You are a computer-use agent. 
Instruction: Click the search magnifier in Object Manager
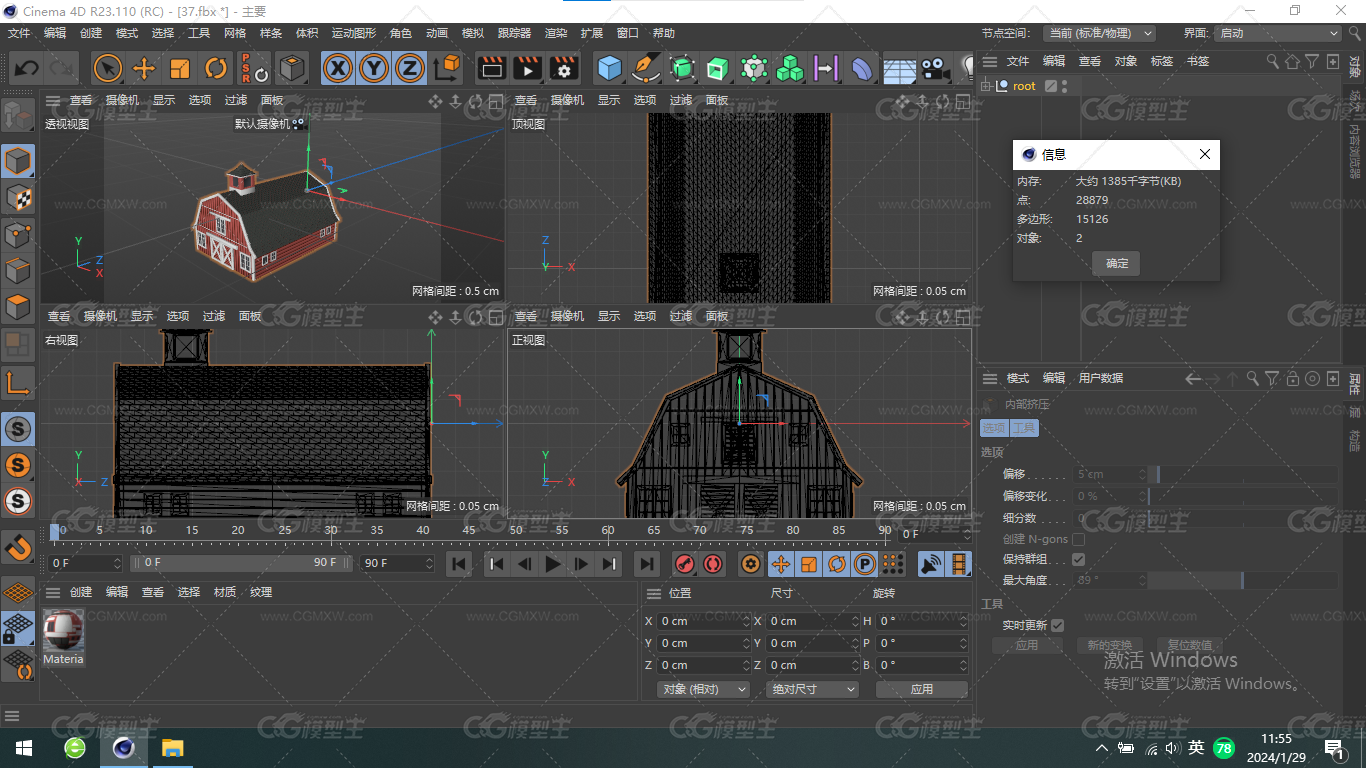coord(1272,61)
